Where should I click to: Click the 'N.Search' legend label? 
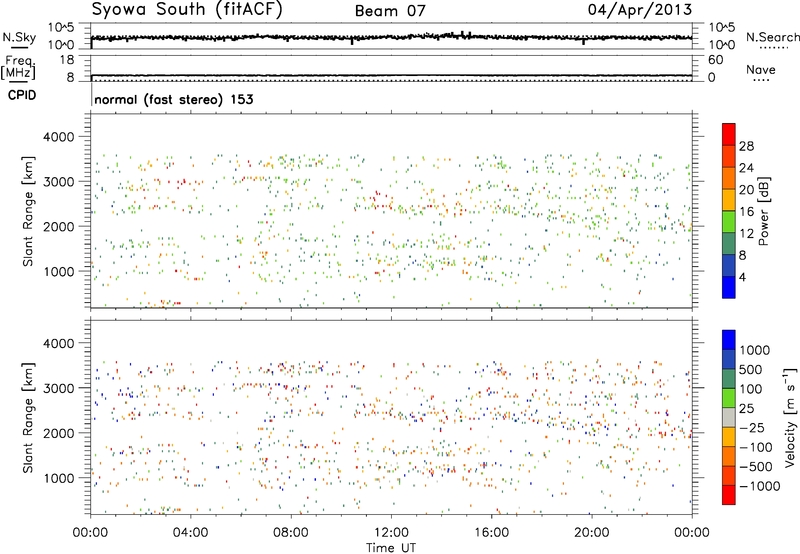pyautogui.click(x=773, y=37)
